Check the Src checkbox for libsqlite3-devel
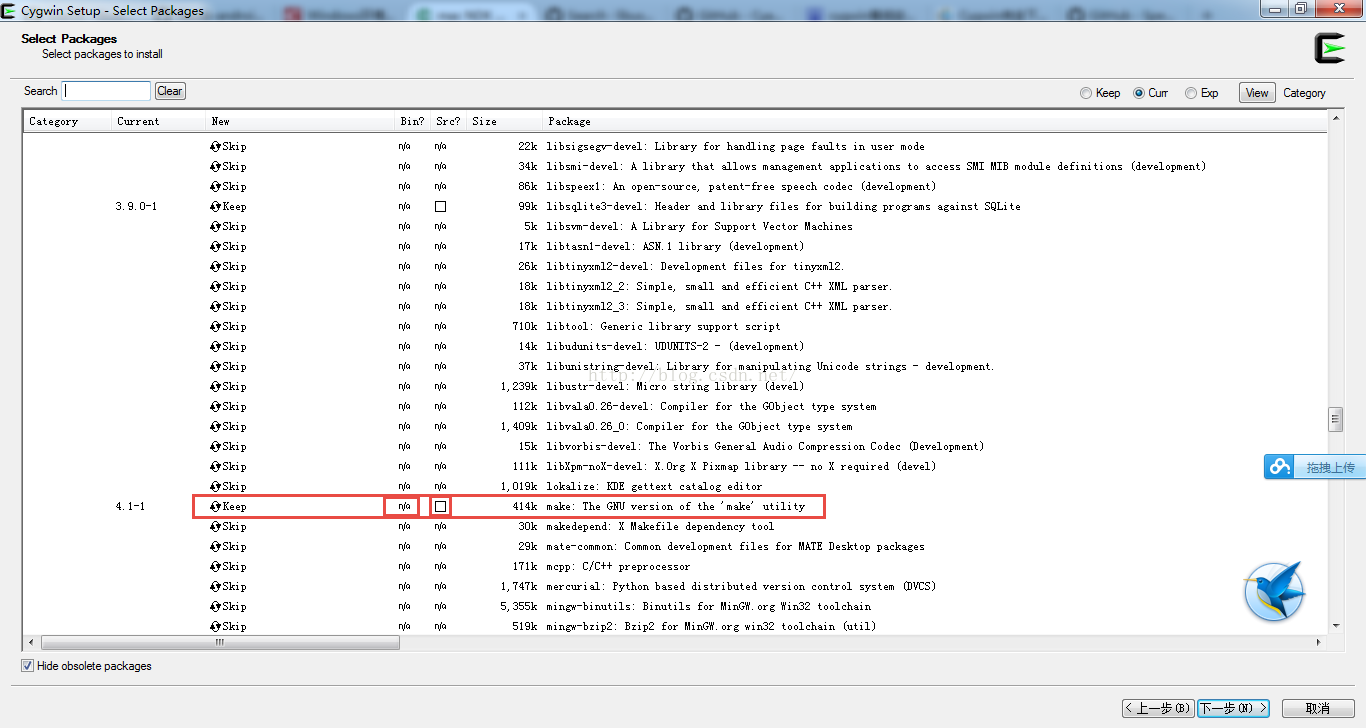The width and height of the screenshot is (1366, 728). [440, 206]
